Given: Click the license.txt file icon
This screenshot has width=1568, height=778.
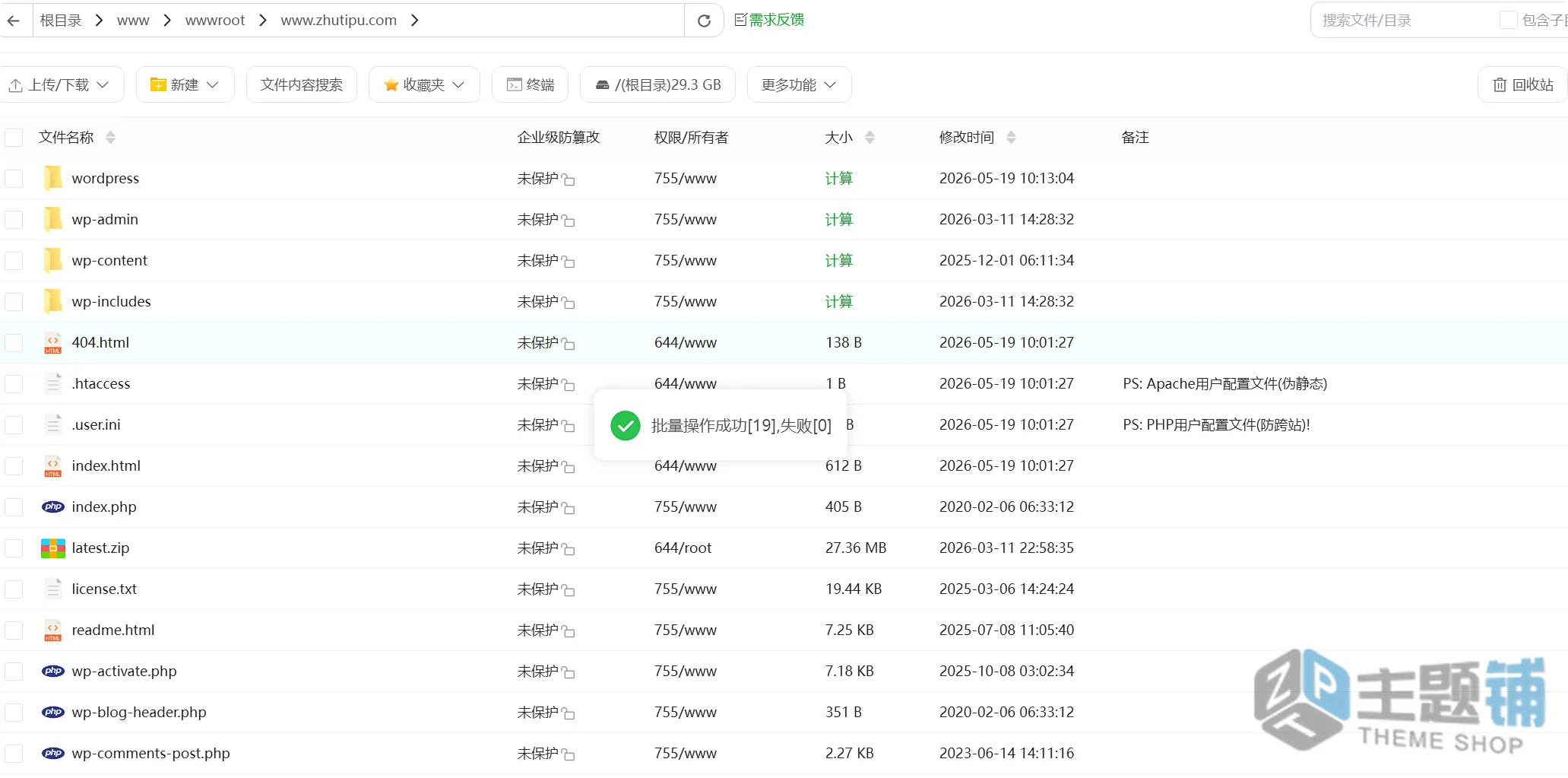Looking at the screenshot, I should [52, 589].
